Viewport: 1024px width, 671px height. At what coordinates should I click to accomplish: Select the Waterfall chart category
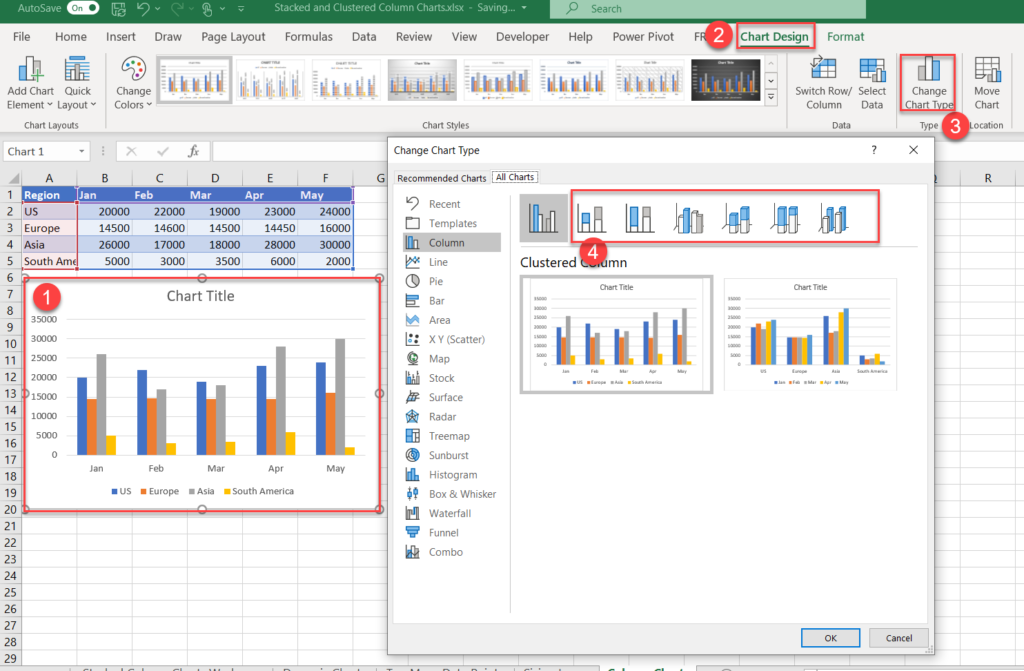(x=450, y=513)
